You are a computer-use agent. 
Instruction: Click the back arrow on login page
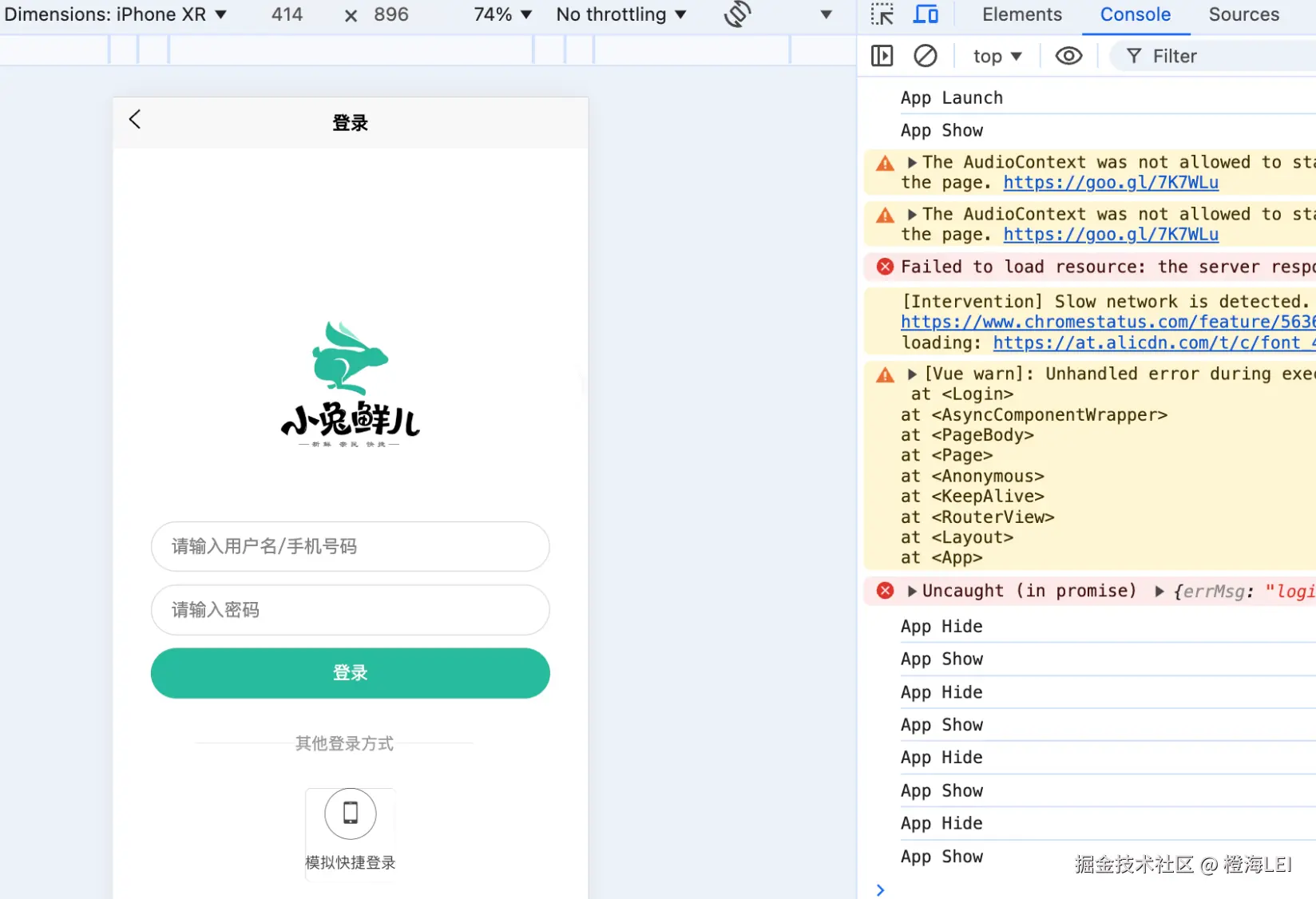tap(135, 120)
